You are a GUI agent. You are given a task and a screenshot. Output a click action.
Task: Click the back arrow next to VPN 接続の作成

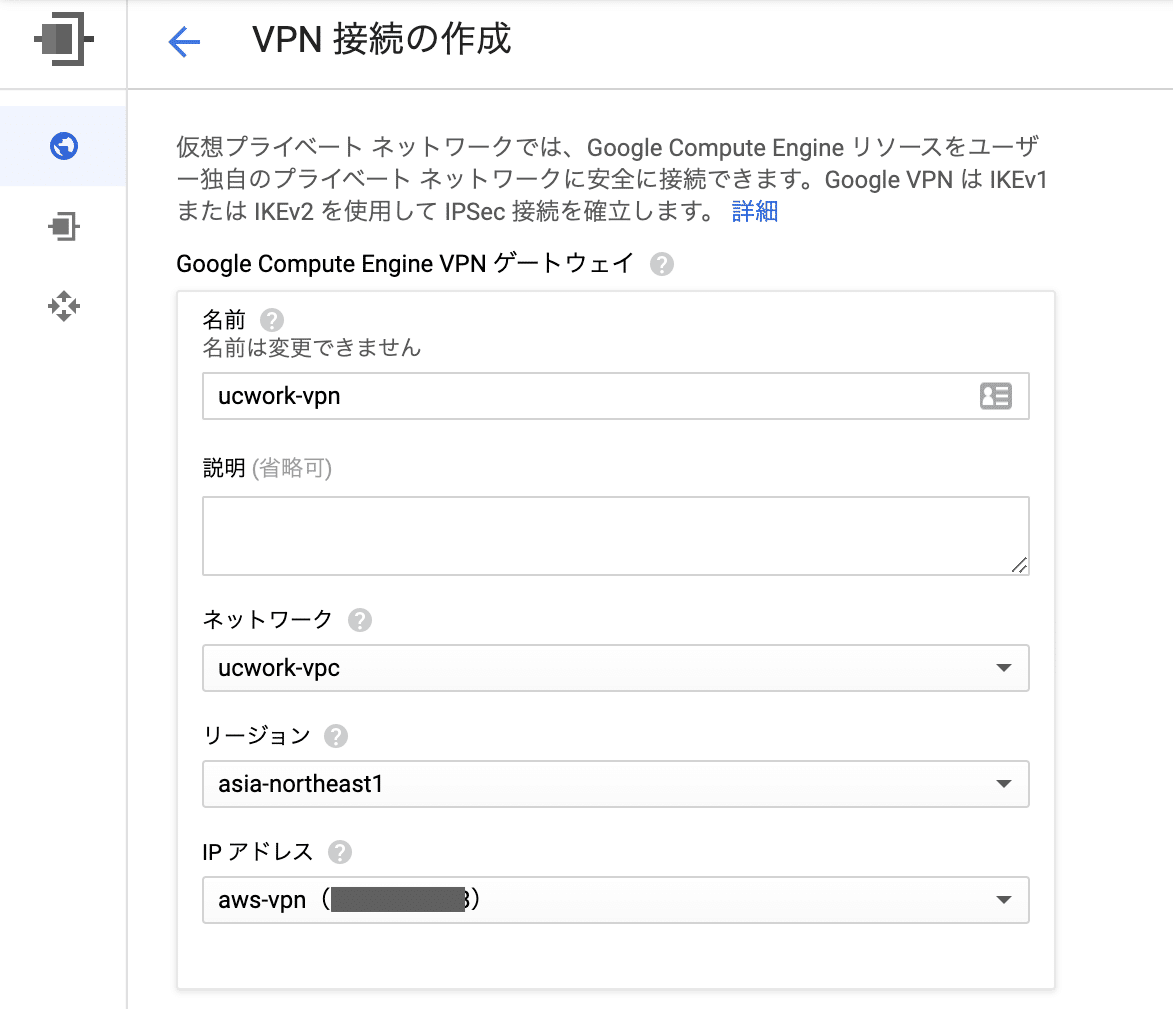pyautogui.click(x=184, y=42)
